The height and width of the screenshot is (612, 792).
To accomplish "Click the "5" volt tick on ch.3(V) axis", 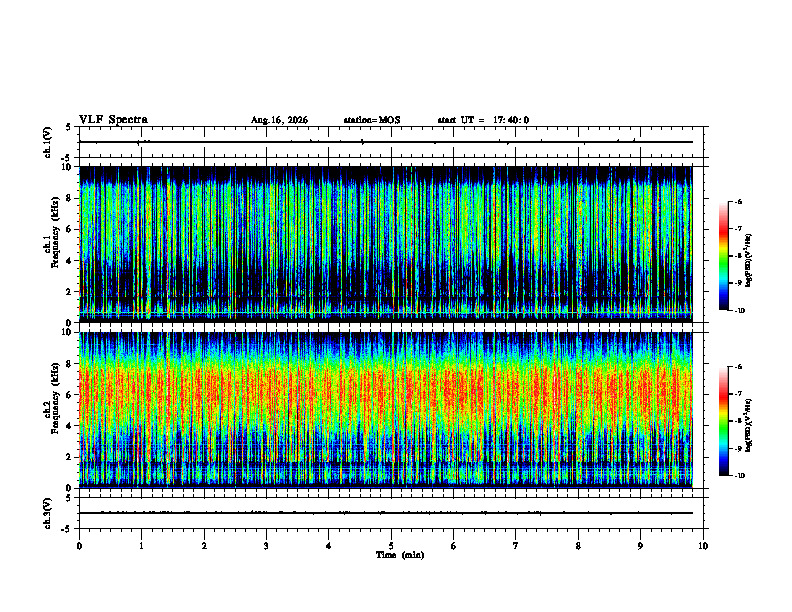I will [68, 498].
